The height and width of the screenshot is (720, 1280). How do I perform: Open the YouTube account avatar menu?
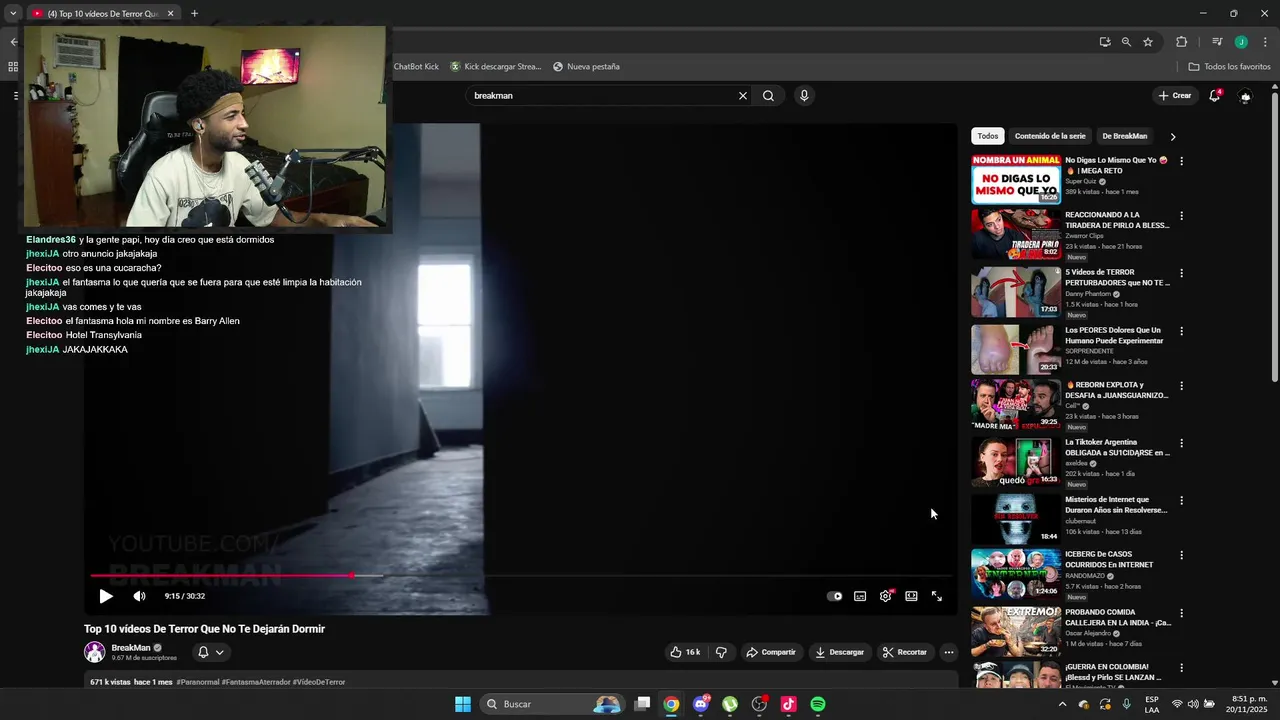tap(1245, 96)
